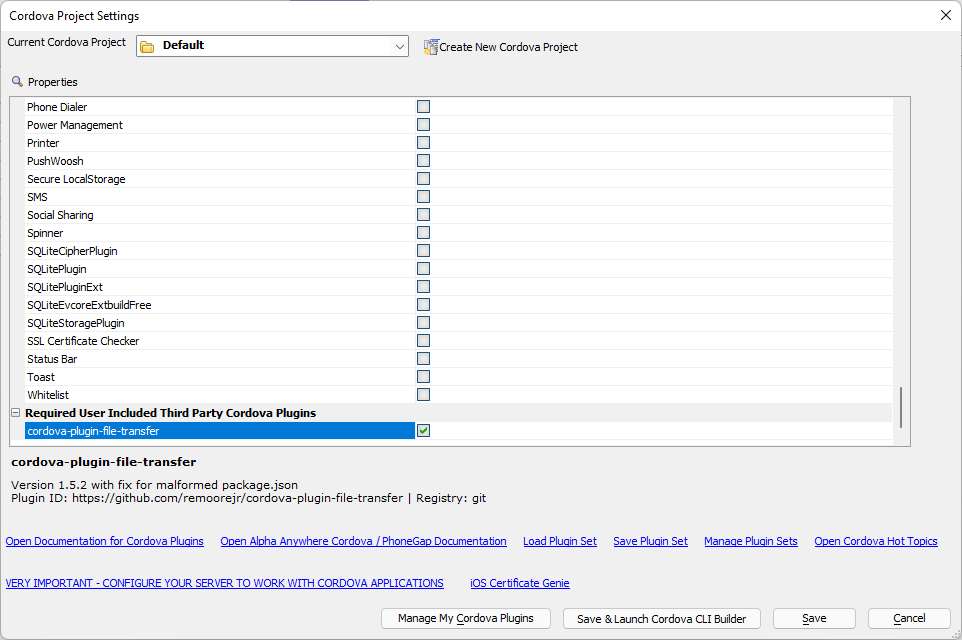Select the Whitelist row label

(48, 395)
